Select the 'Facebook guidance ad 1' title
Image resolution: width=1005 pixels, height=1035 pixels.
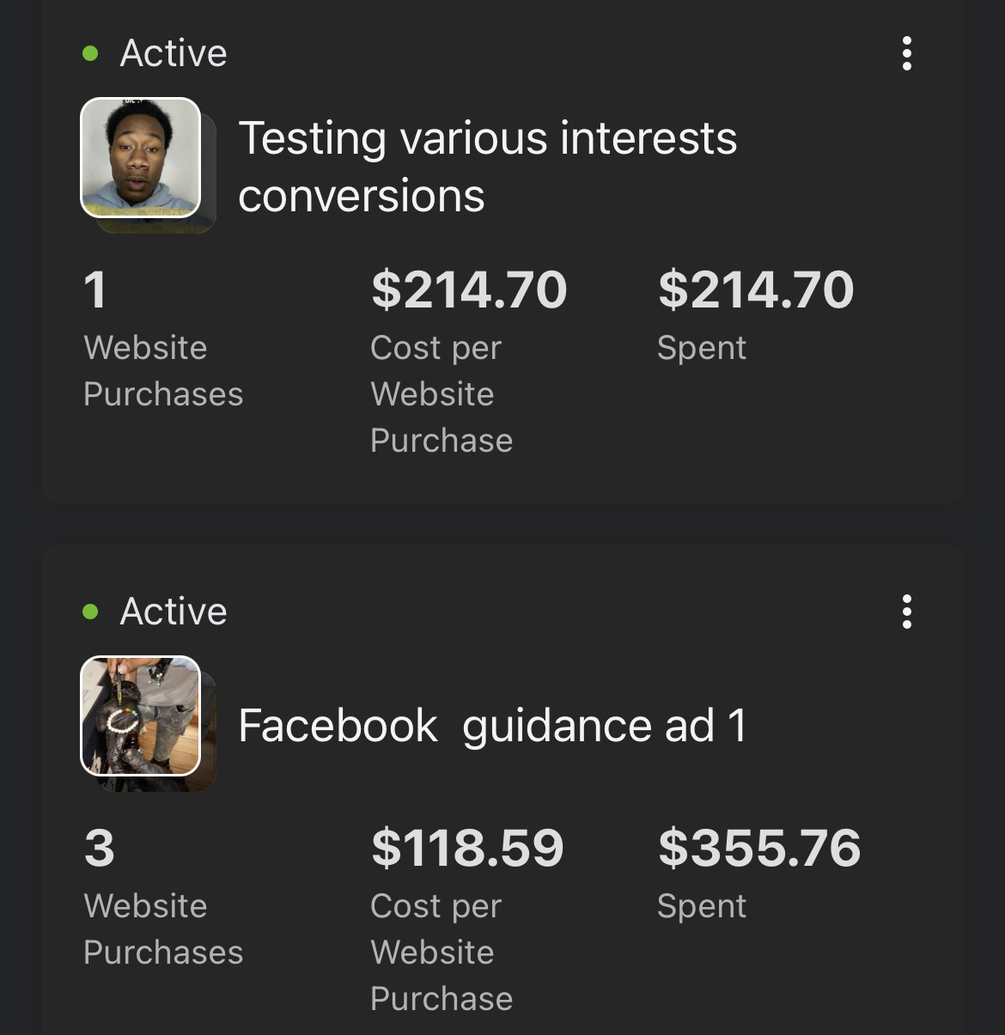point(492,726)
